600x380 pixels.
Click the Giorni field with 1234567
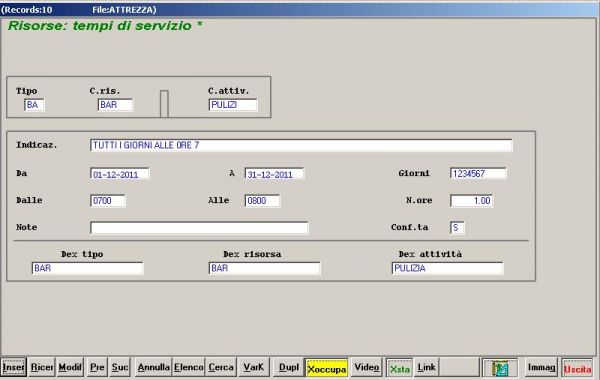(478, 174)
